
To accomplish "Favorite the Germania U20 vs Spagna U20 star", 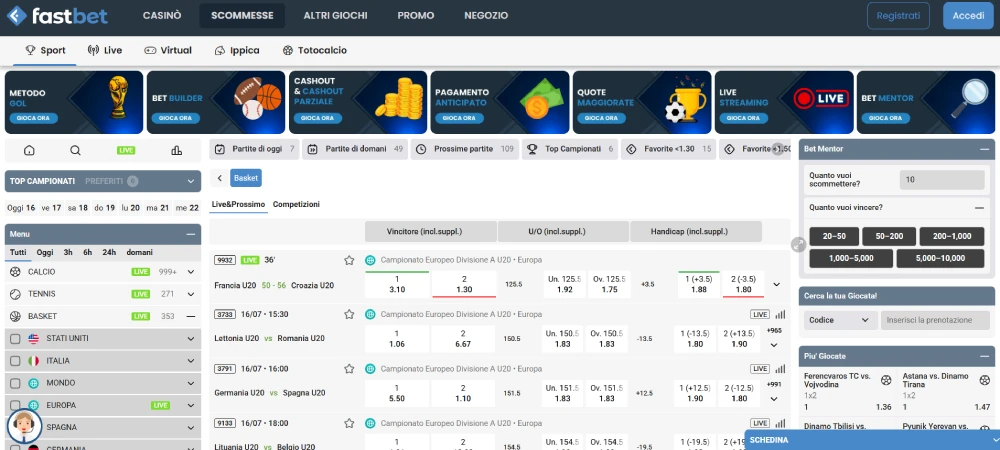I will click(349, 368).
